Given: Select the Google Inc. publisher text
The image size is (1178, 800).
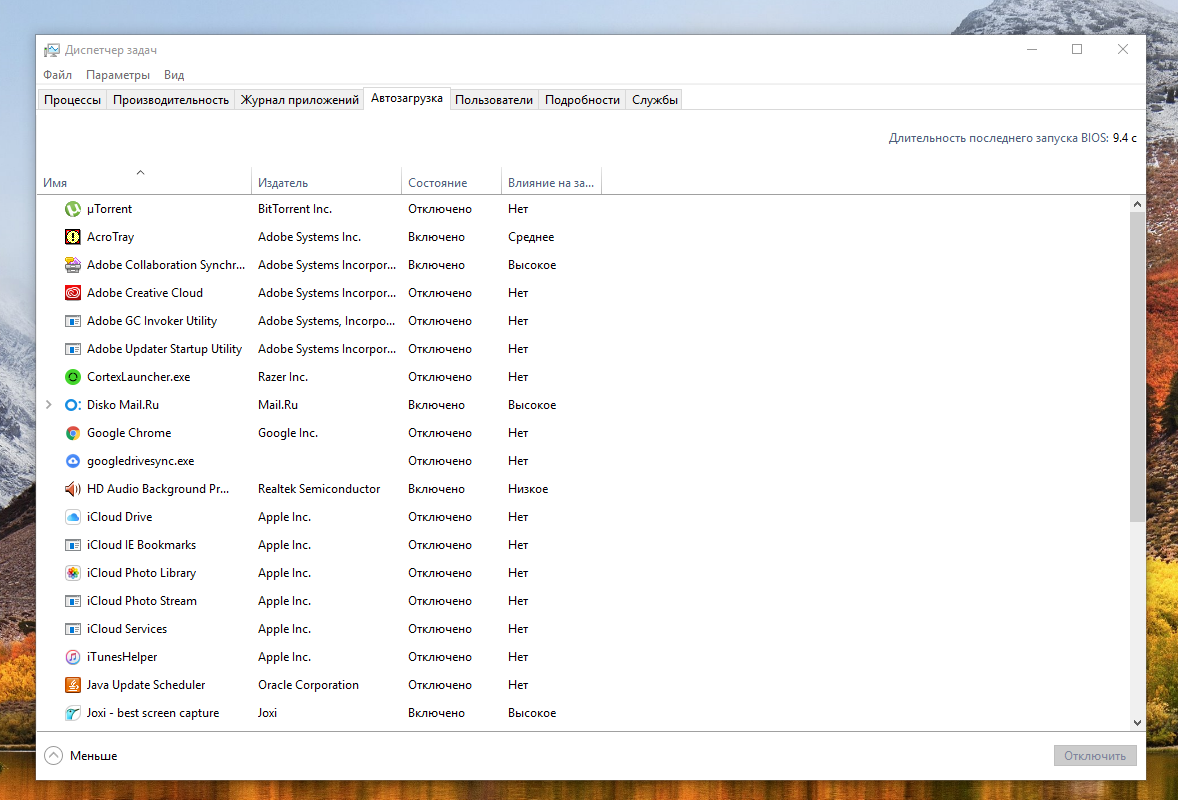Looking at the screenshot, I should click(288, 433).
